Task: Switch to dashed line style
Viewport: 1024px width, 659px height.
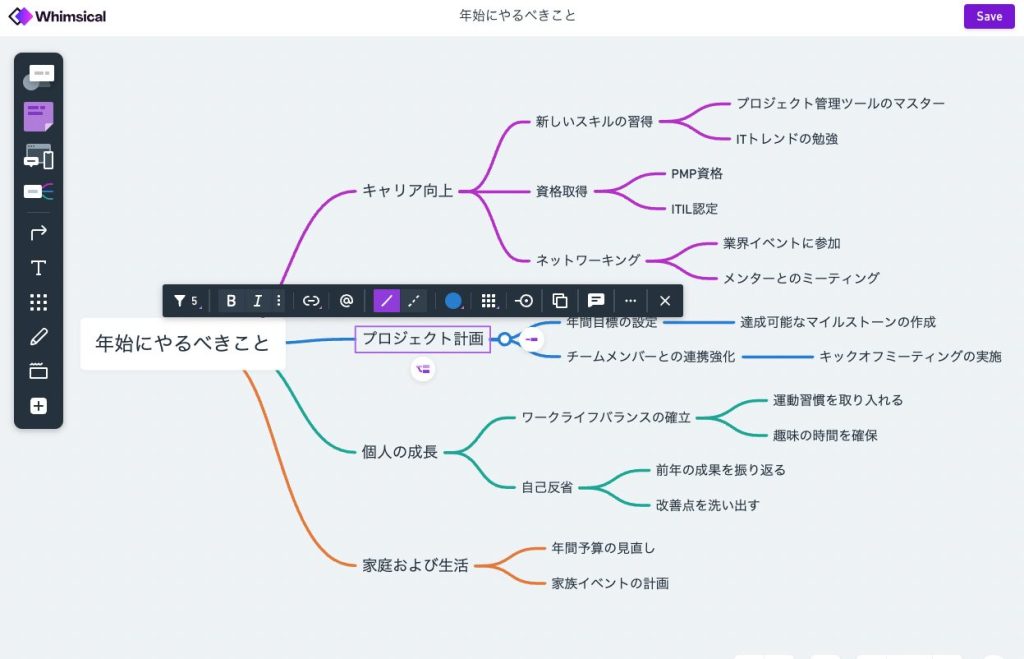Action: tap(413, 300)
